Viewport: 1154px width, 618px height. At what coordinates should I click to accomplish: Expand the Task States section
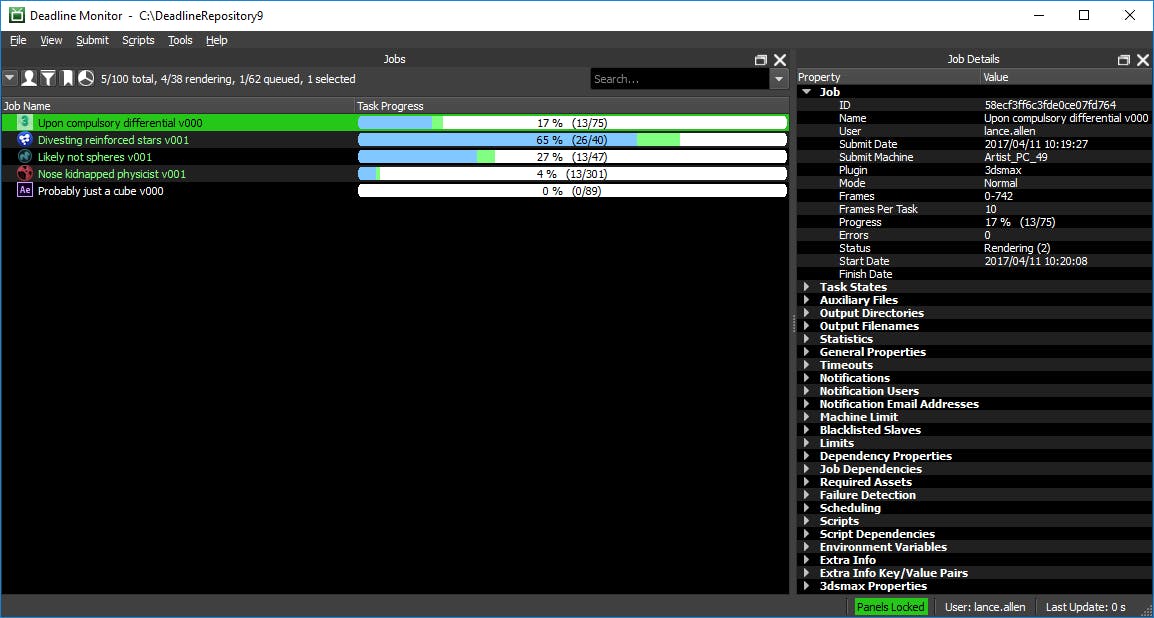(x=807, y=287)
